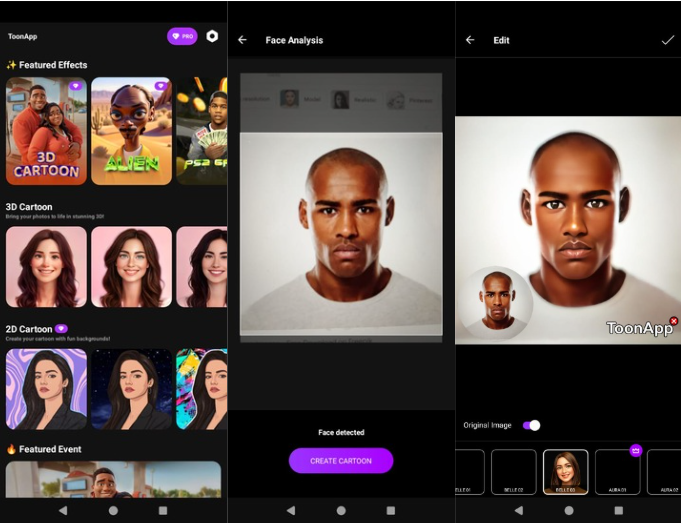Tap the premium diamond badge on 3D CARTOON card
The width and height of the screenshot is (681, 523).
tap(76, 86)
